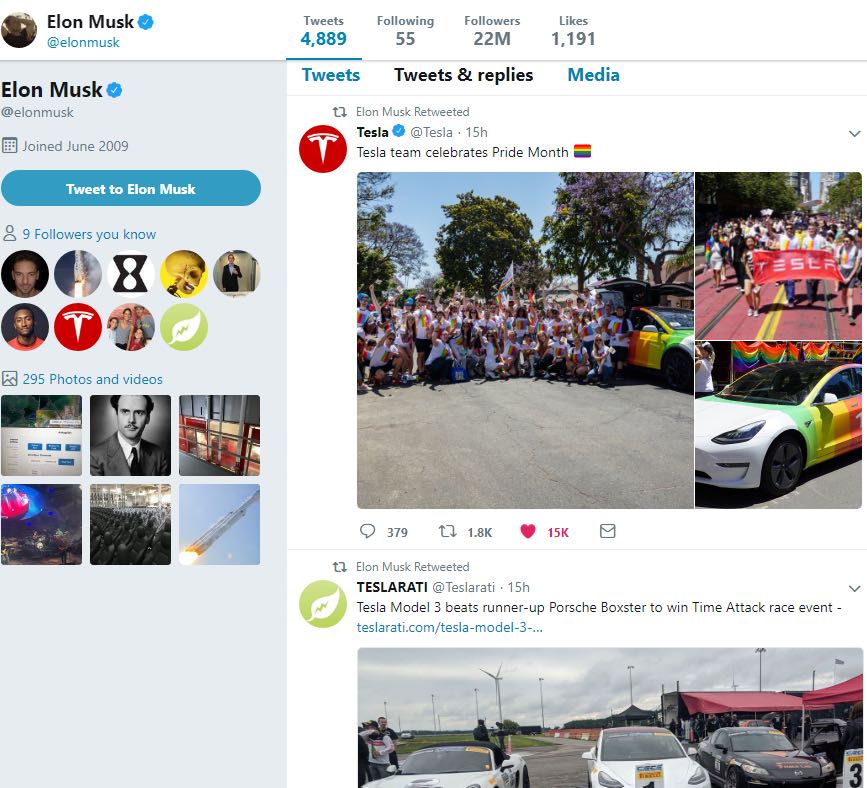Open the rainbow Tesla car photo in the tweet

coord(778,425)
